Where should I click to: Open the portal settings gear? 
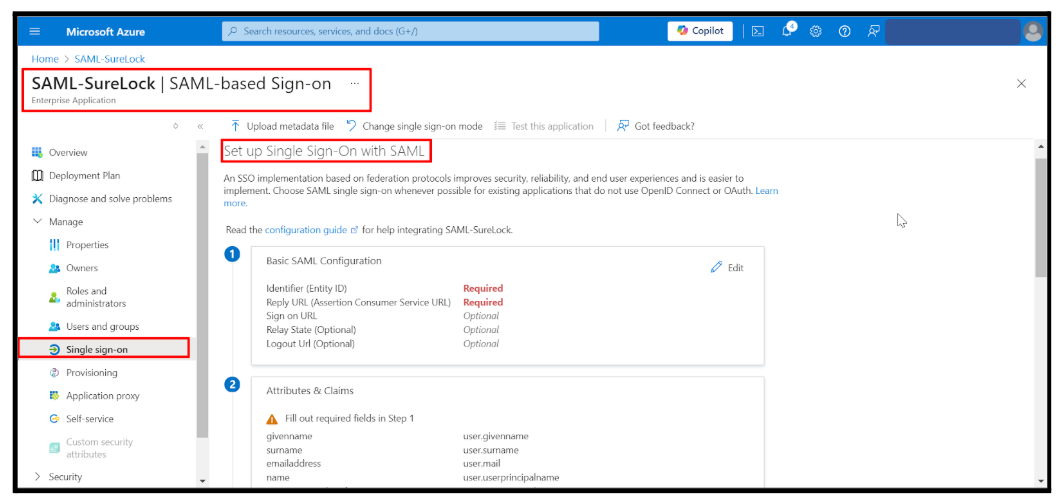point(815,31)
